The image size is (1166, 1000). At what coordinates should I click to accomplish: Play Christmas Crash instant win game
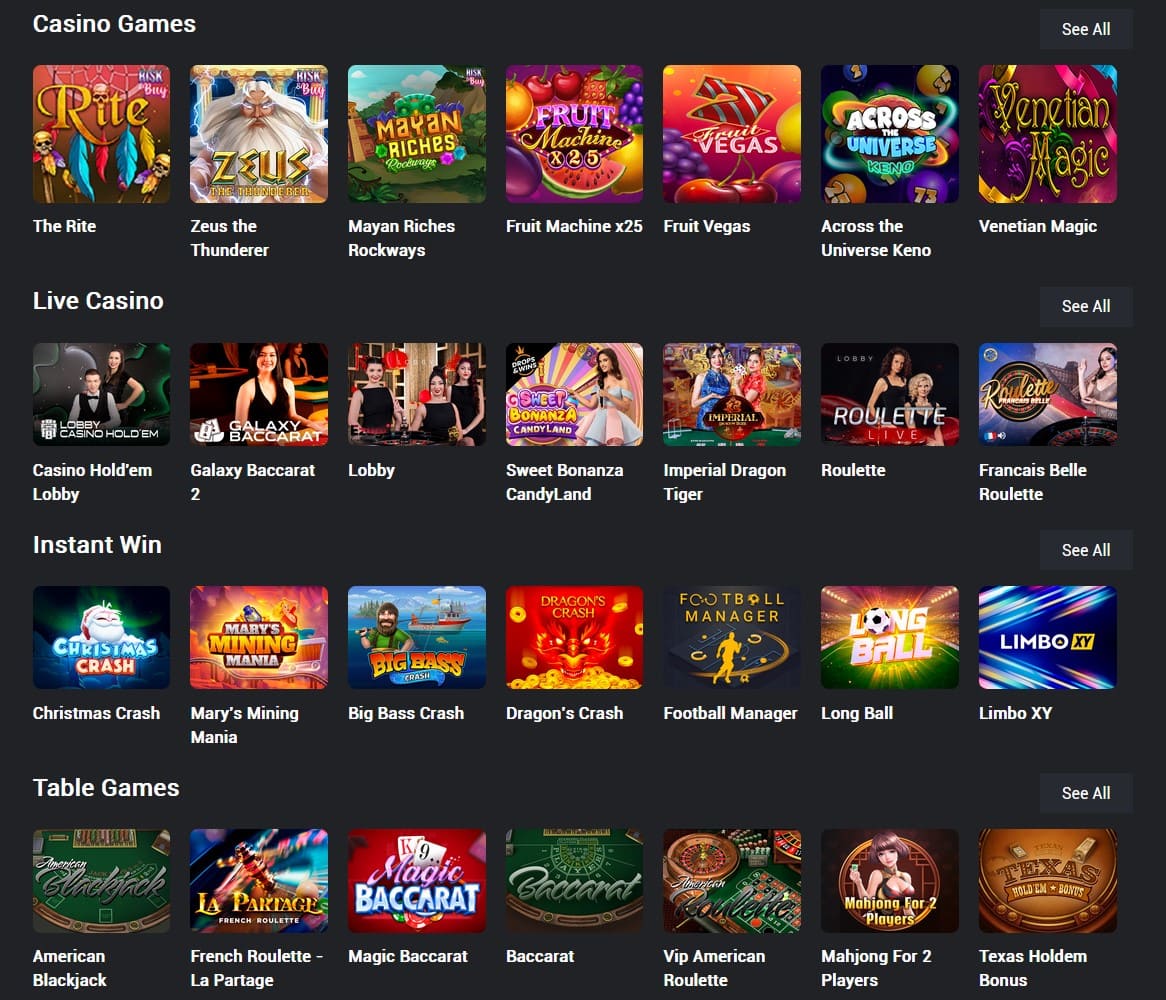[x=101, y=637]
